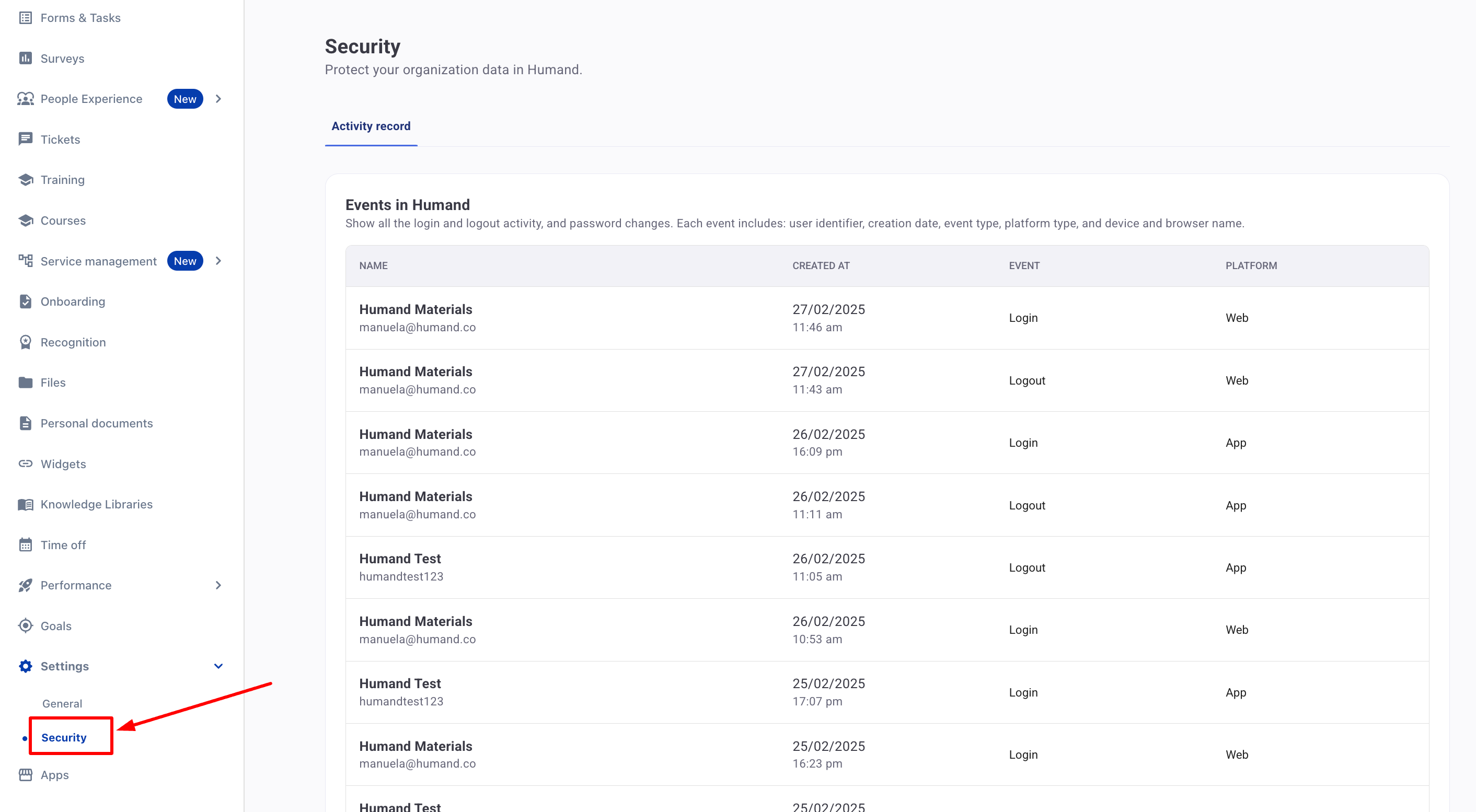1476x812 pixels.
Task: Collapse the Settings section chevron
Action: coord(218,666)
